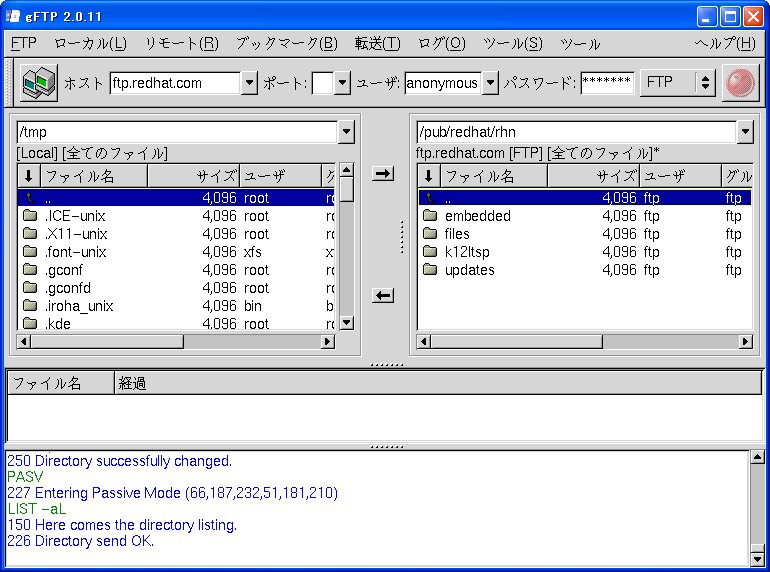Click the upload right-arrow button
This screenshot has height=572, width=770.
pos(383,173)
